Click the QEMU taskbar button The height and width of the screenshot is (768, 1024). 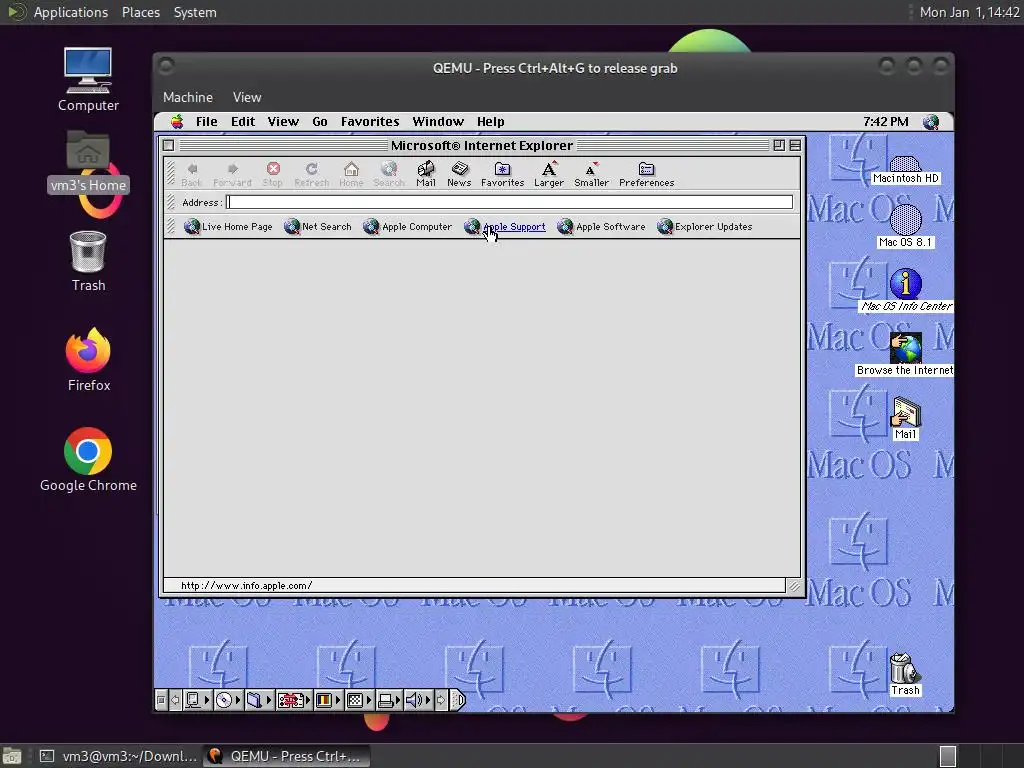pyautogui.click(x=286, y=756)
